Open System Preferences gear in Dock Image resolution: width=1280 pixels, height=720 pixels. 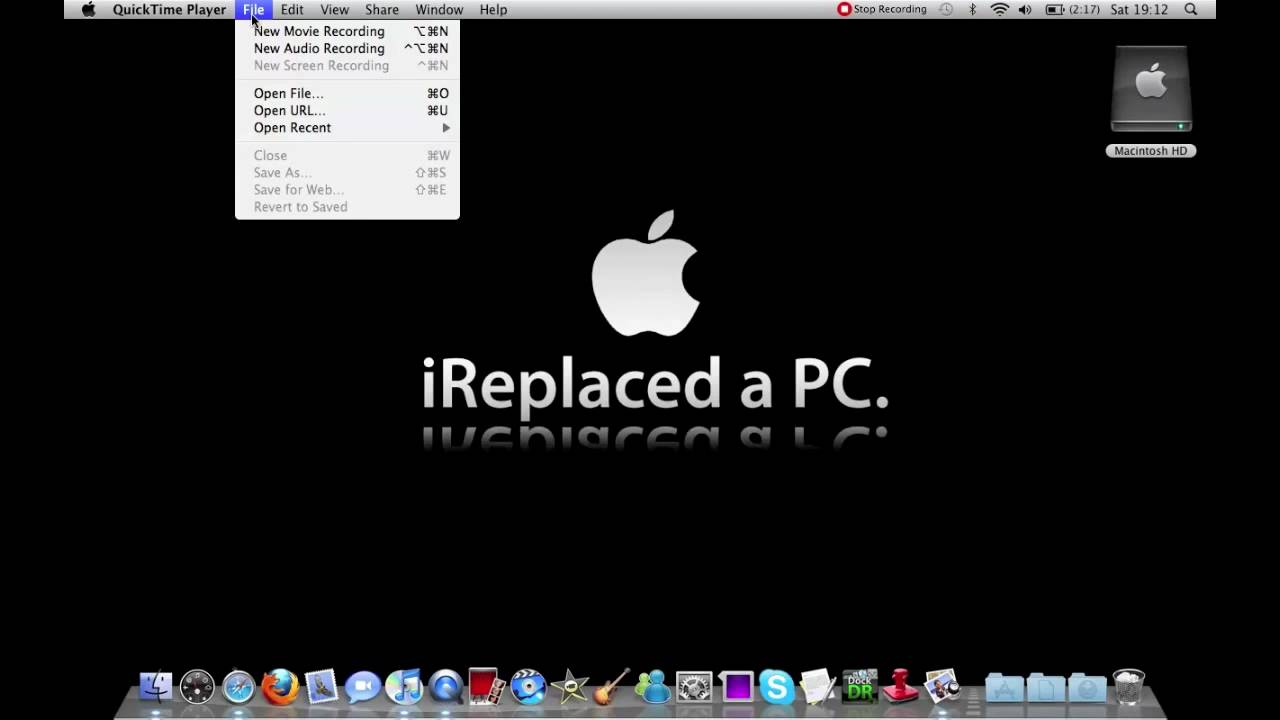pos(693,687)
